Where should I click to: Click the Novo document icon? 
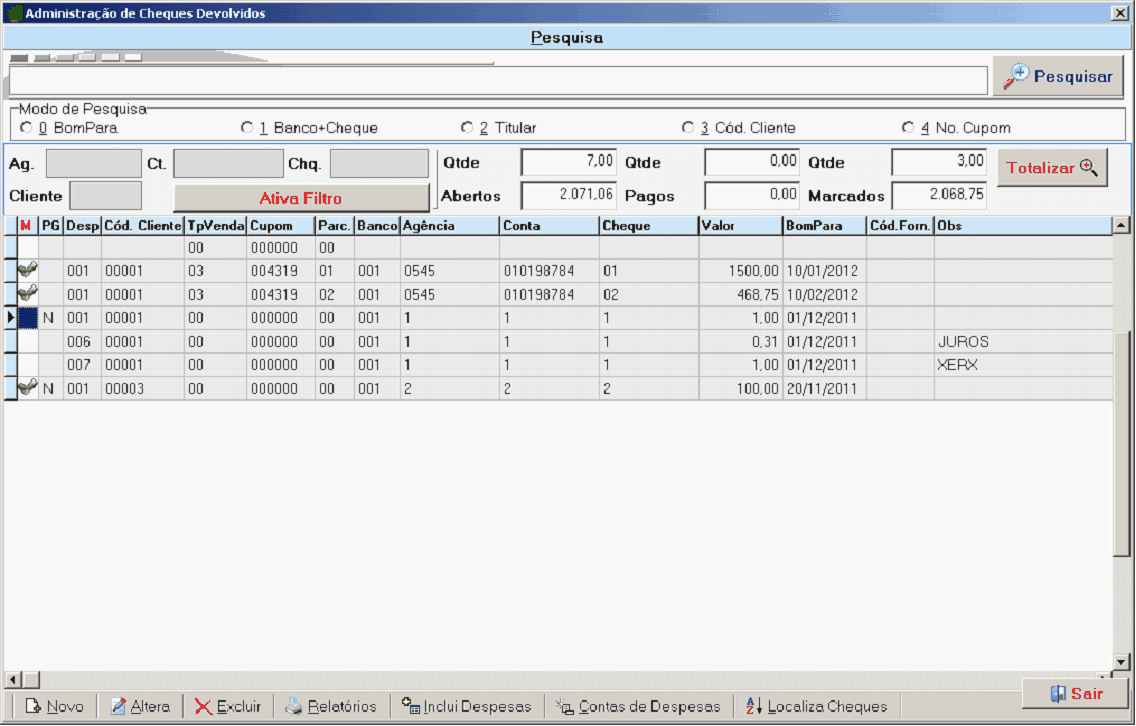point(32,706)
